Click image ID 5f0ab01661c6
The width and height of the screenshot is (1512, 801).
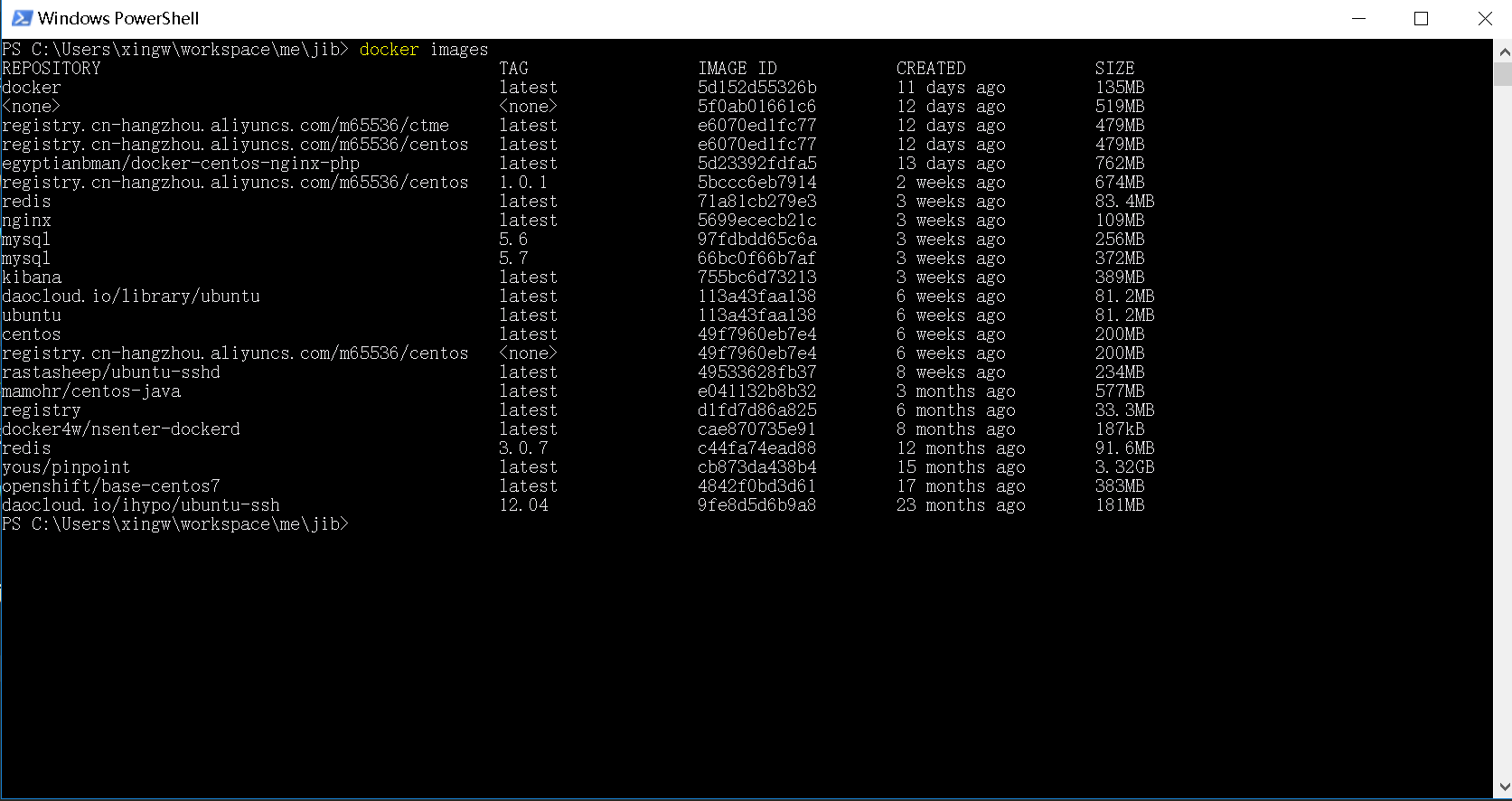click(x=757, y=107)
